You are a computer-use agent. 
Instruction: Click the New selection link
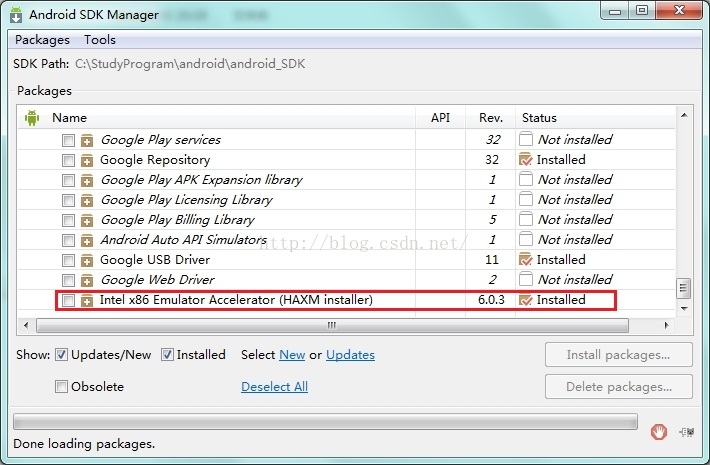[292, 355]
